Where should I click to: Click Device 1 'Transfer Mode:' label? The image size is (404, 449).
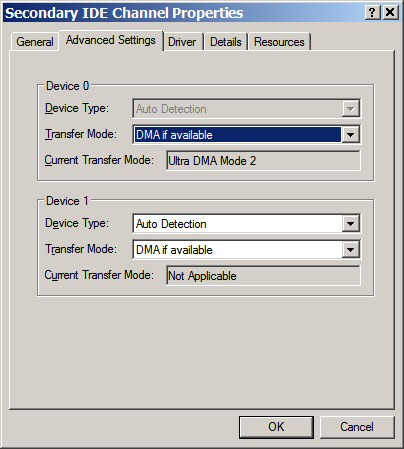point(81,249)
